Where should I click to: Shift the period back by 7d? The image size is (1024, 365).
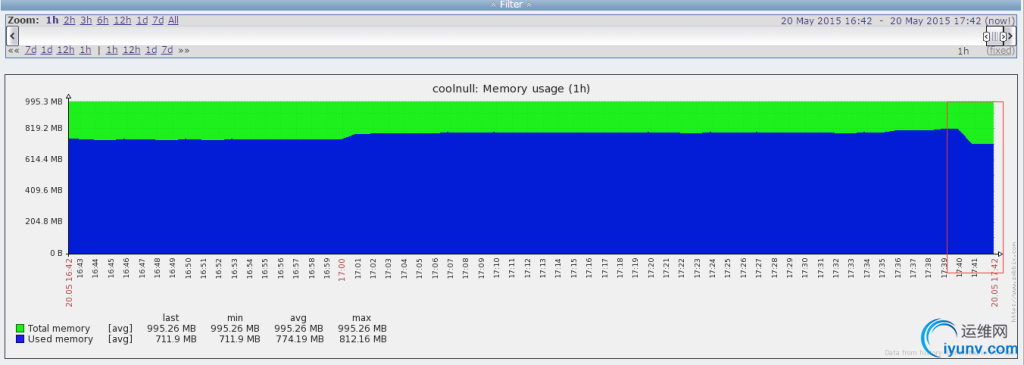(x=30, y=50)
